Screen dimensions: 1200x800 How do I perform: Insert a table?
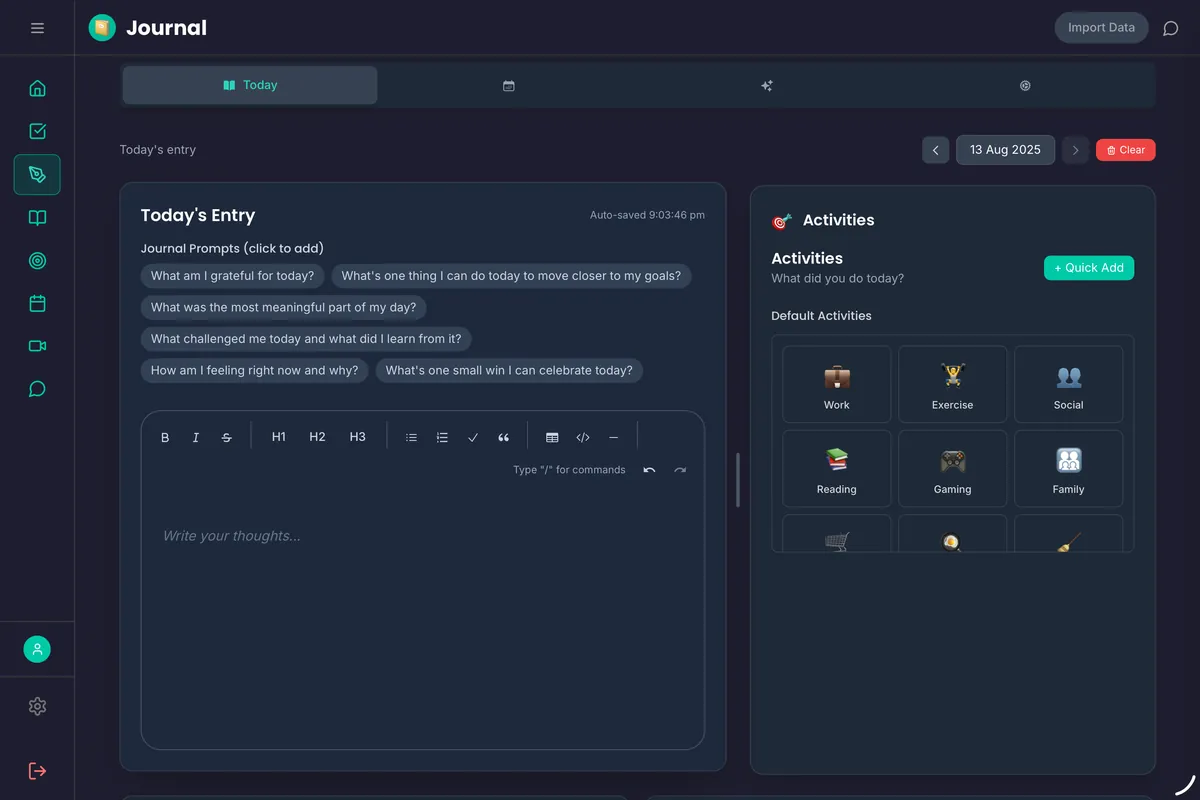(552, 437)
